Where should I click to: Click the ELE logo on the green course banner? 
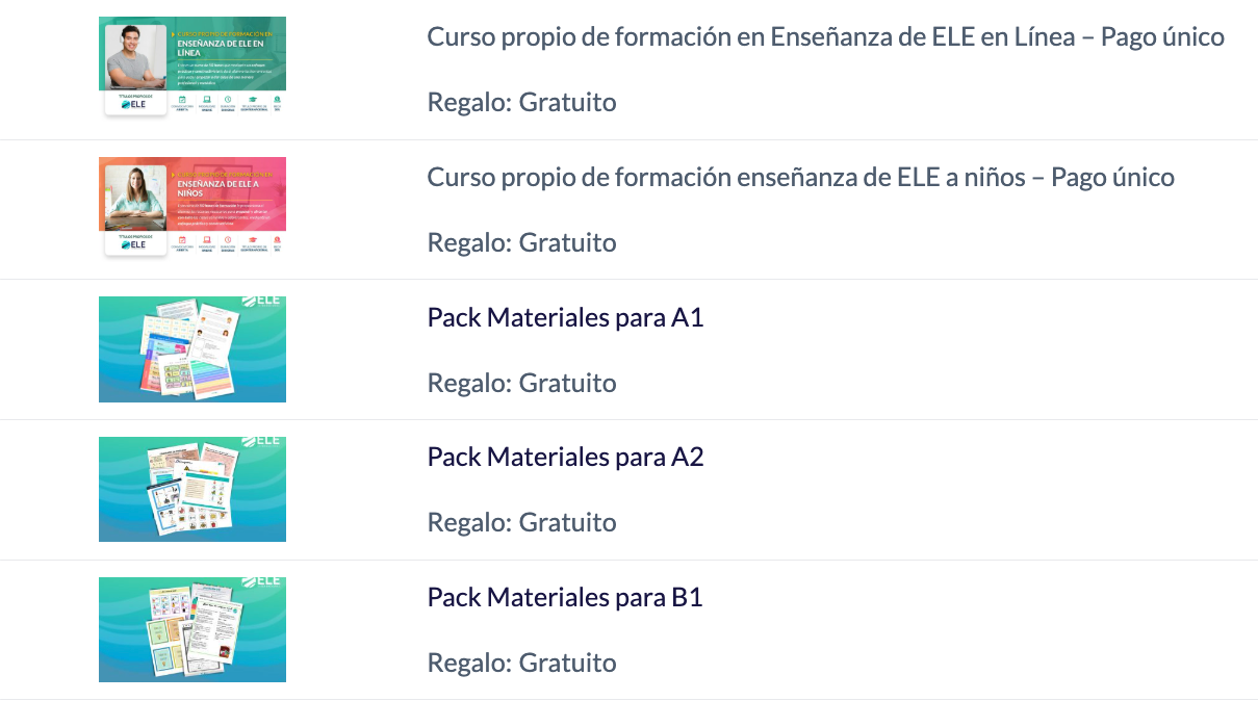pos(134,104)
